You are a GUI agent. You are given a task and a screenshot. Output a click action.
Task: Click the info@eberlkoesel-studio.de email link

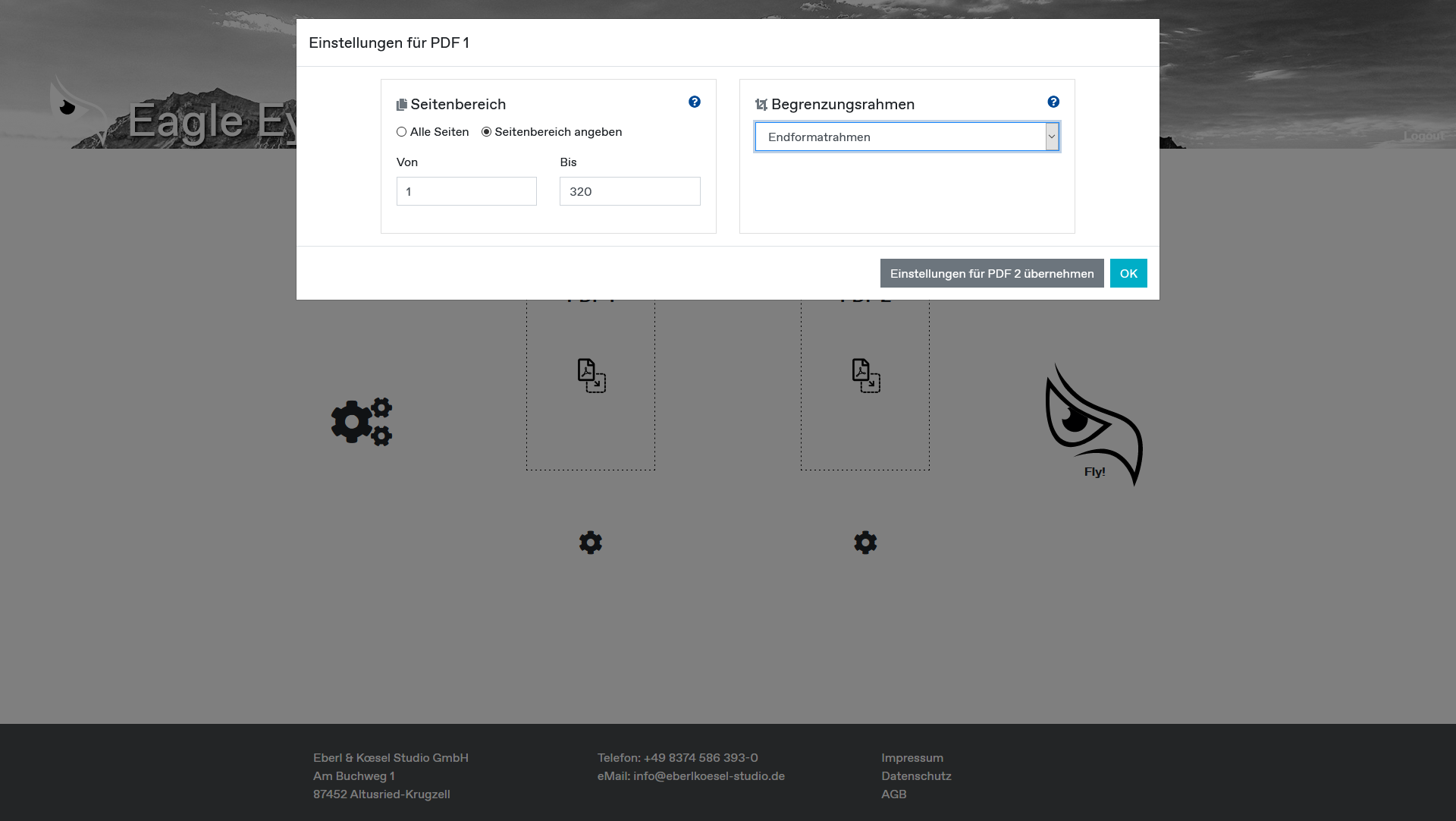709,776
